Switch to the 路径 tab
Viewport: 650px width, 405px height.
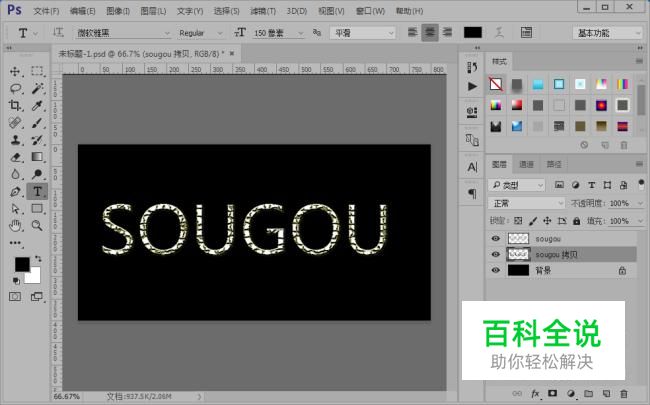click(553, 165)
